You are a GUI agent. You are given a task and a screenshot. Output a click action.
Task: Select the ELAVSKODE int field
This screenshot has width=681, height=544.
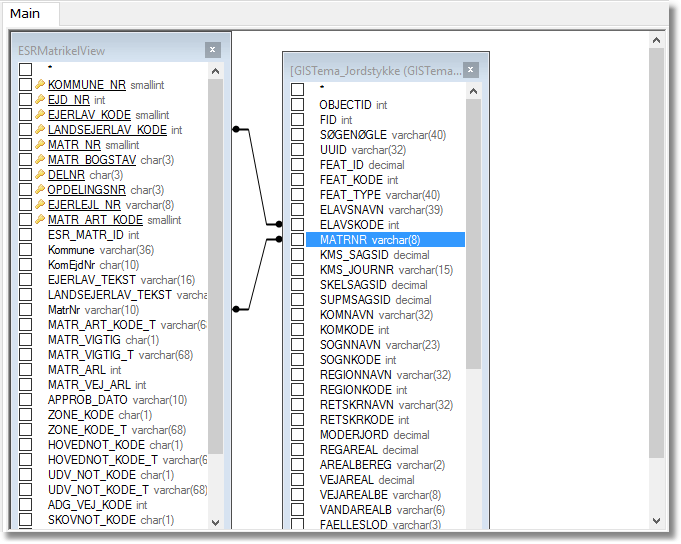click(x=358, y=225)
